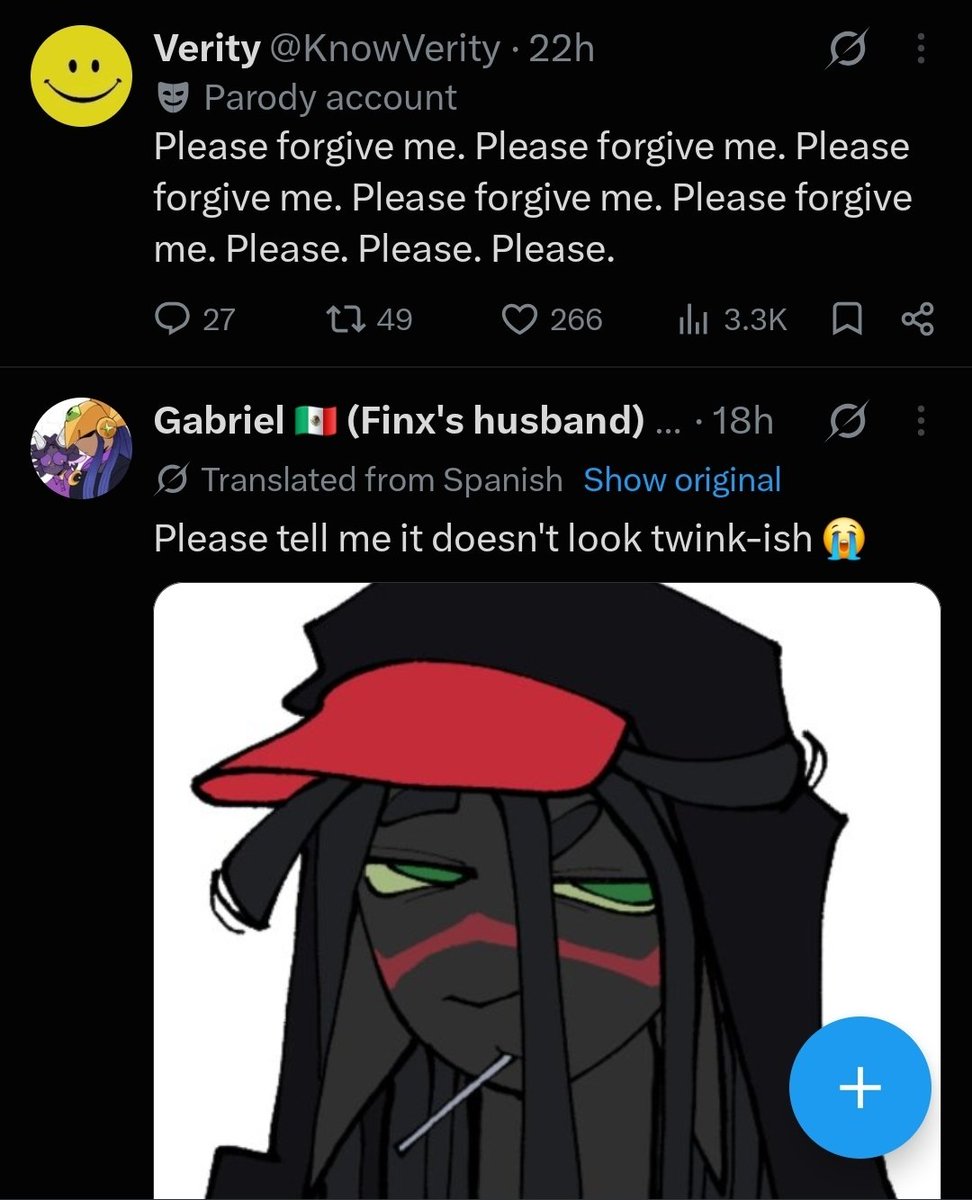Show original Spanish text

click(682, 480)
